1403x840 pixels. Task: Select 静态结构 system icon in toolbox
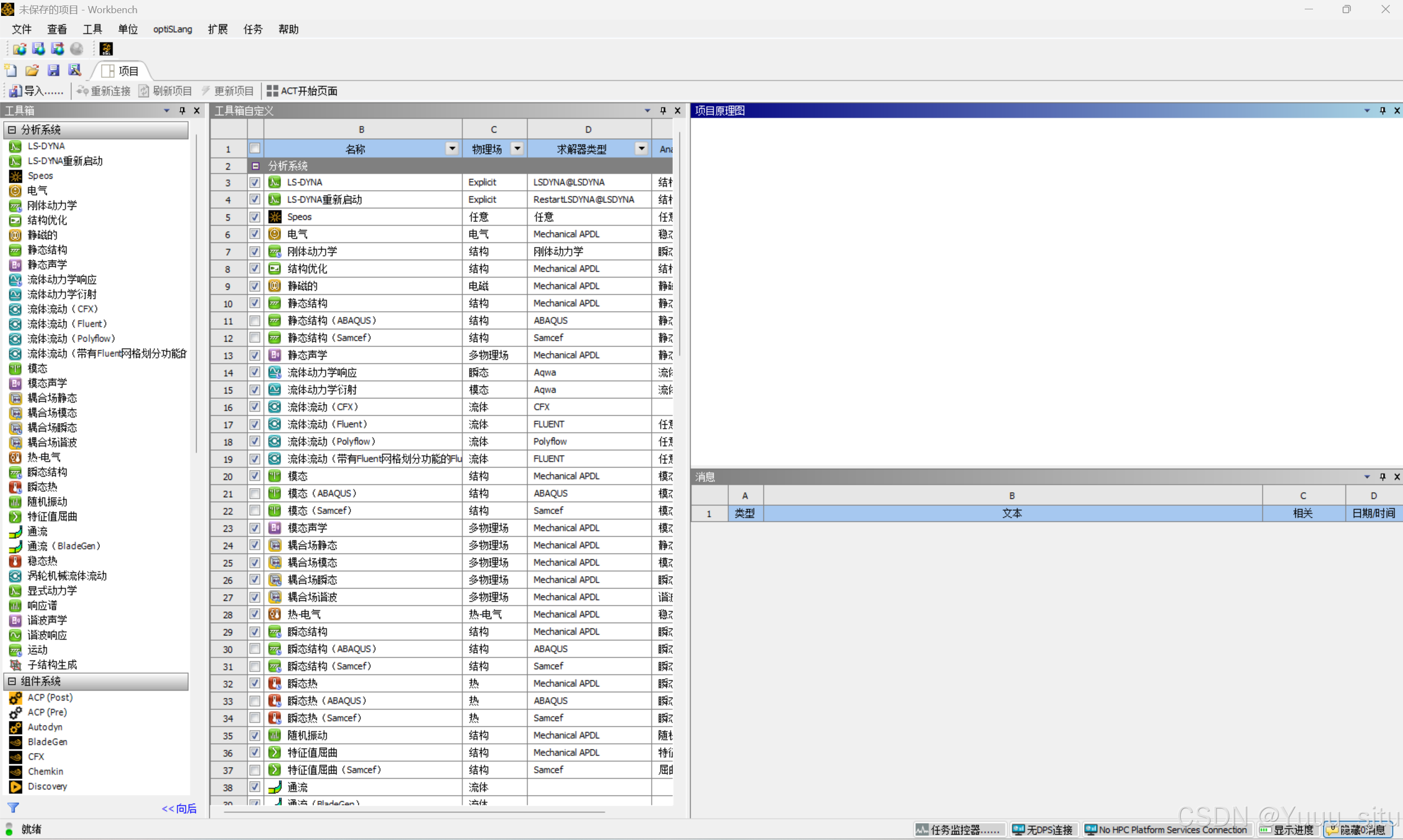[x=15, y=250]
